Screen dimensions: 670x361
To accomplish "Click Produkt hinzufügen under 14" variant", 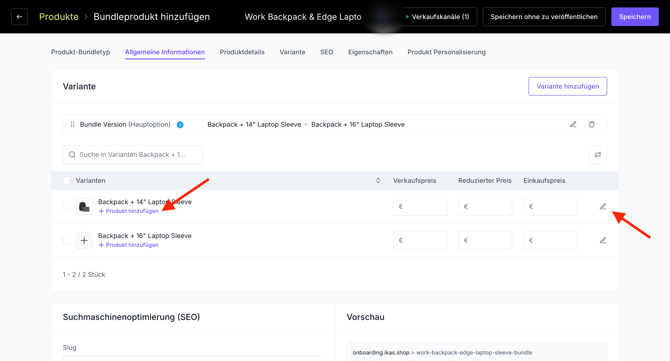I will (129, 211).
